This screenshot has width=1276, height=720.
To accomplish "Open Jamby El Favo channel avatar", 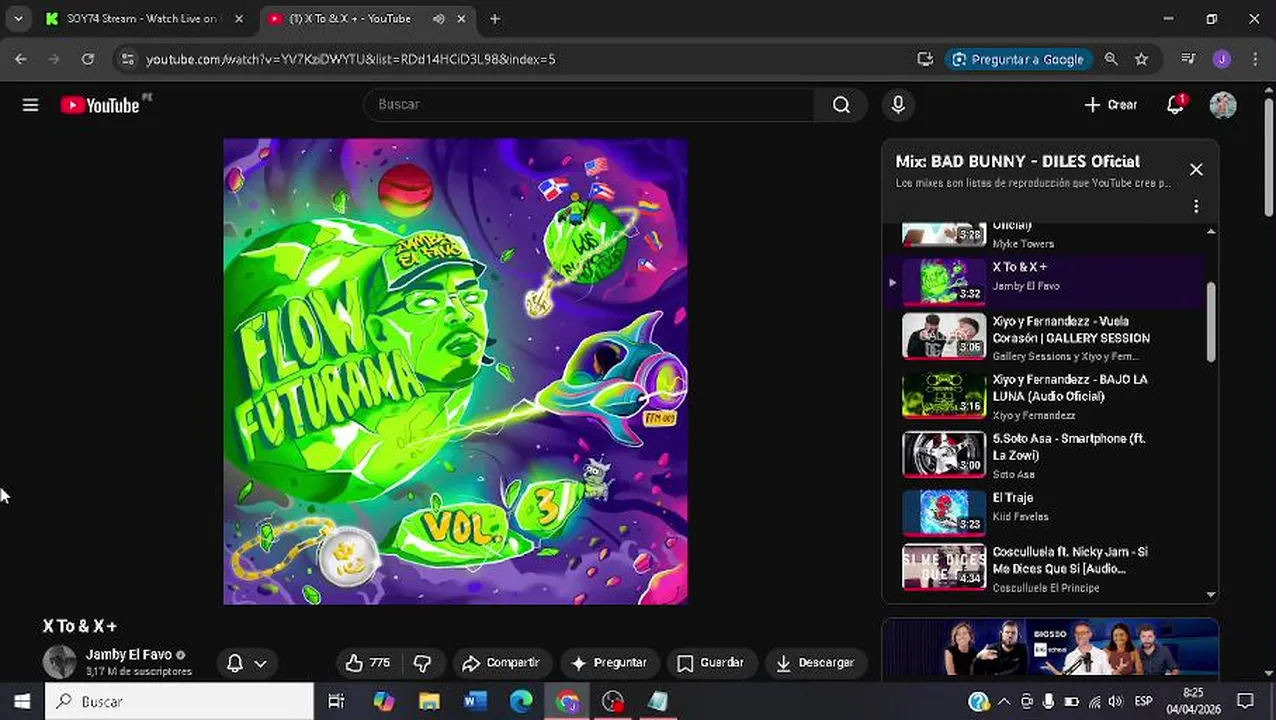I will (x=59, y=662).
